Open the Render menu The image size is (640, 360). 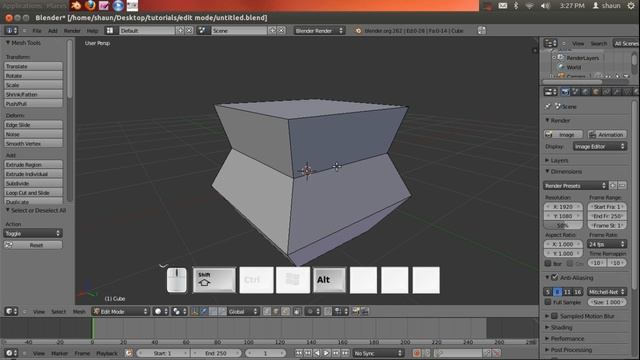(72, 31)
